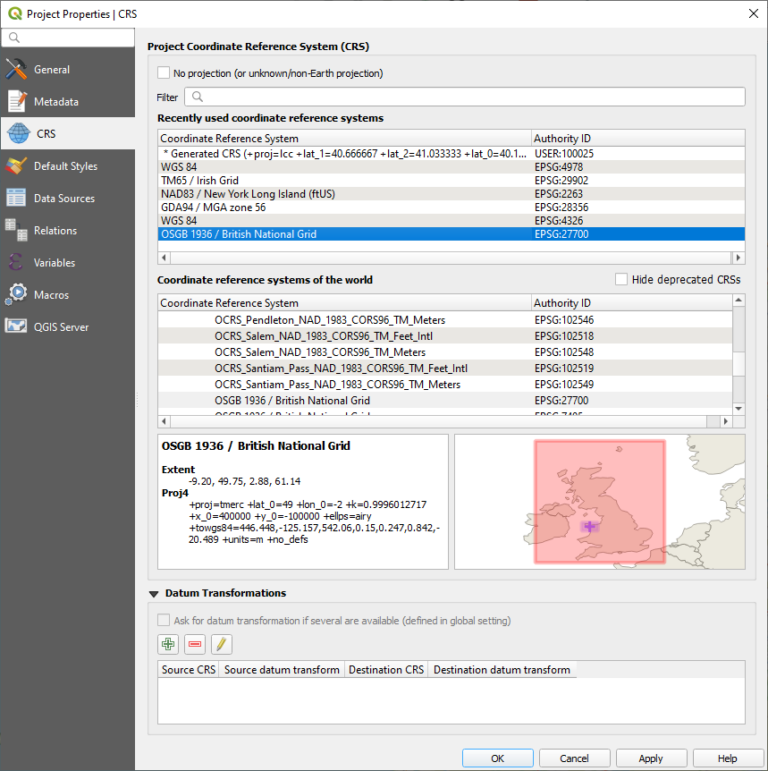Select the Default Styles sidebar item
The height and width of the screenshot is (771, 768).
click(x=65, y=166)
